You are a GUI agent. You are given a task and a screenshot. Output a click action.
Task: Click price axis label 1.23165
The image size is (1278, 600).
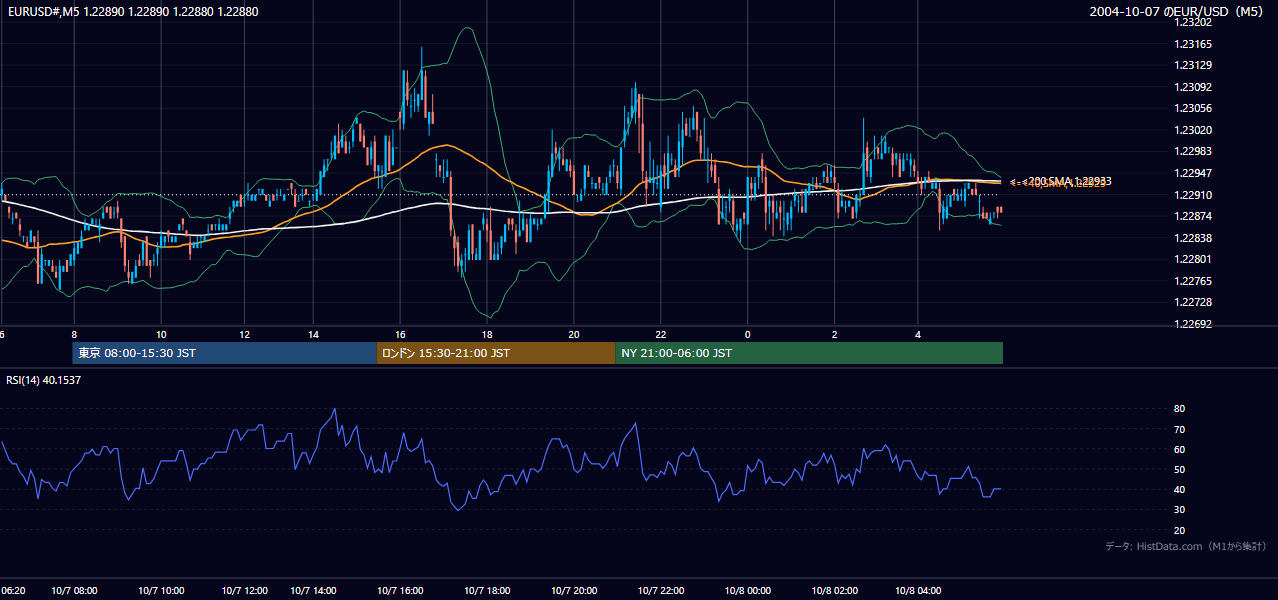(1192, 44)
